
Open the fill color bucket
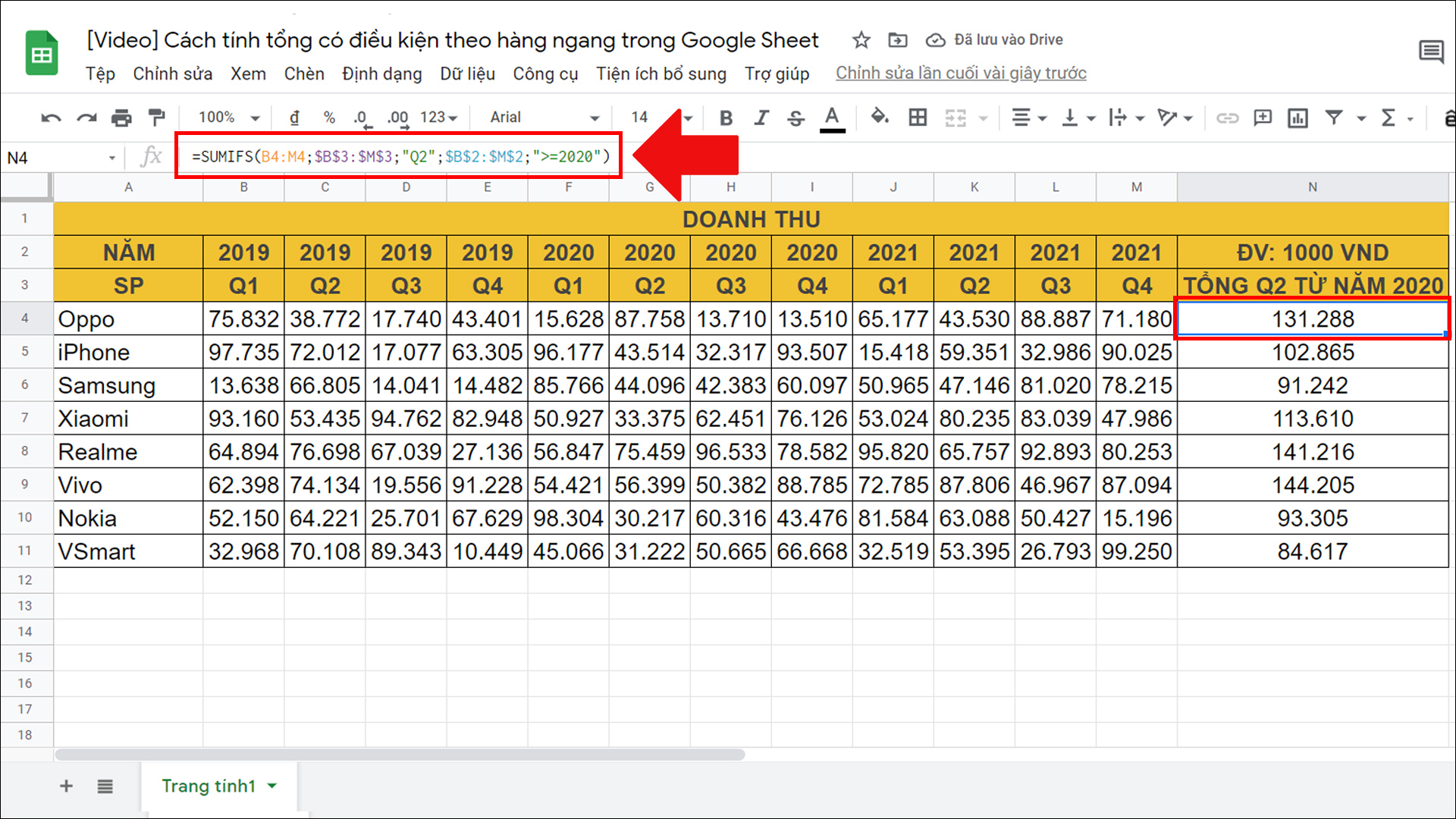(x=880, y=117)
